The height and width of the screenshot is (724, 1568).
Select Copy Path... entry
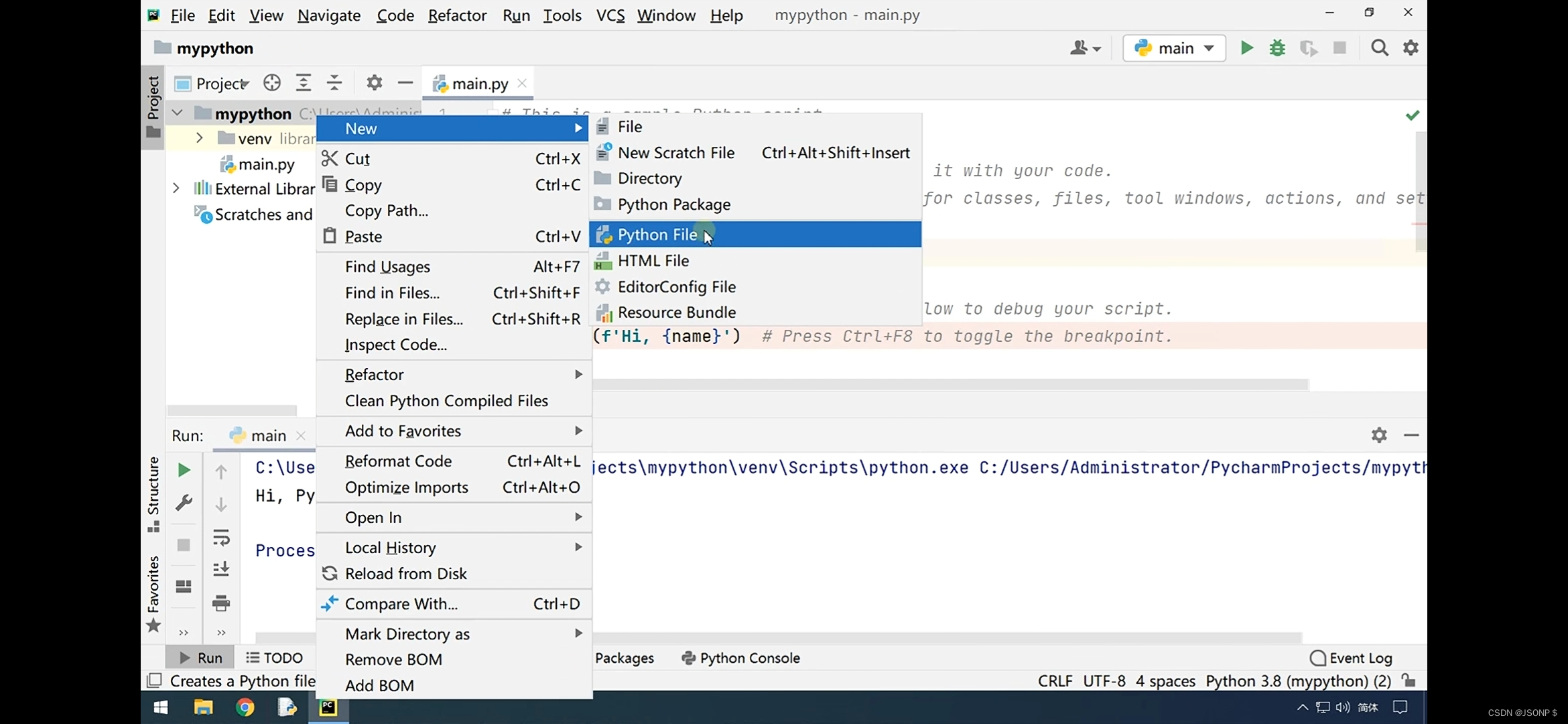point(454,210)
